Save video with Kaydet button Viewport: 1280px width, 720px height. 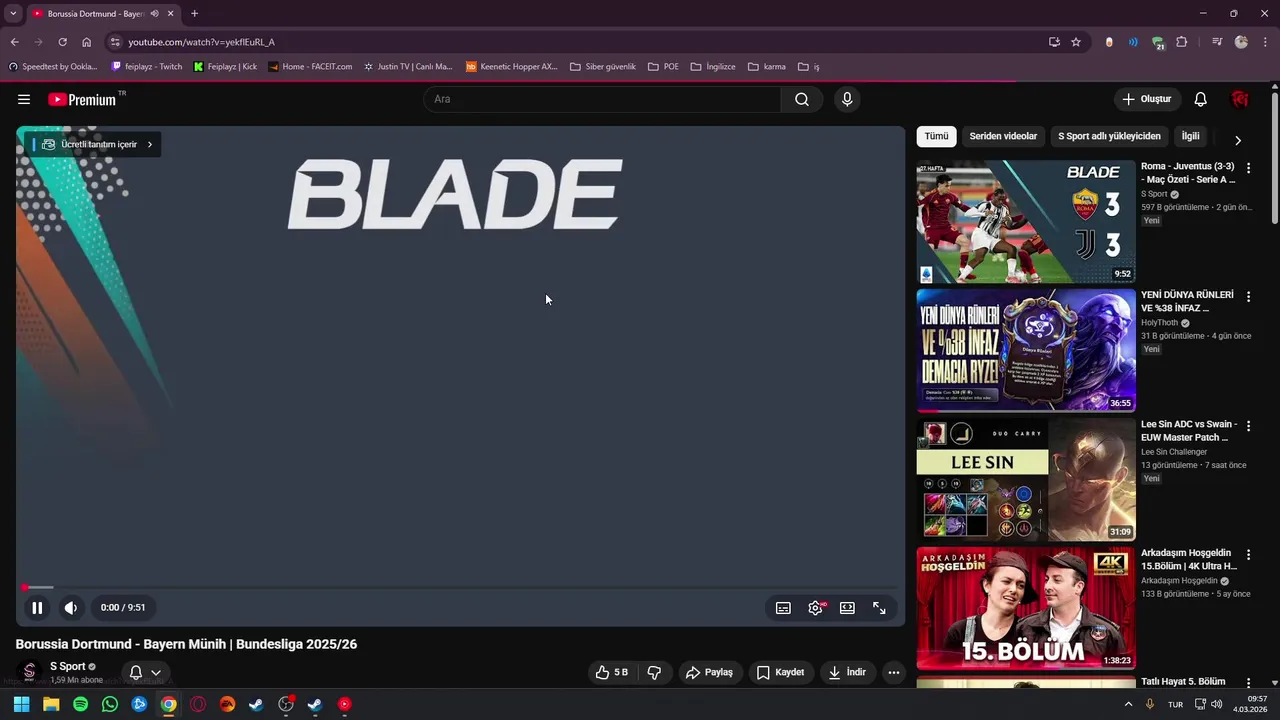(x=780, y=672)
